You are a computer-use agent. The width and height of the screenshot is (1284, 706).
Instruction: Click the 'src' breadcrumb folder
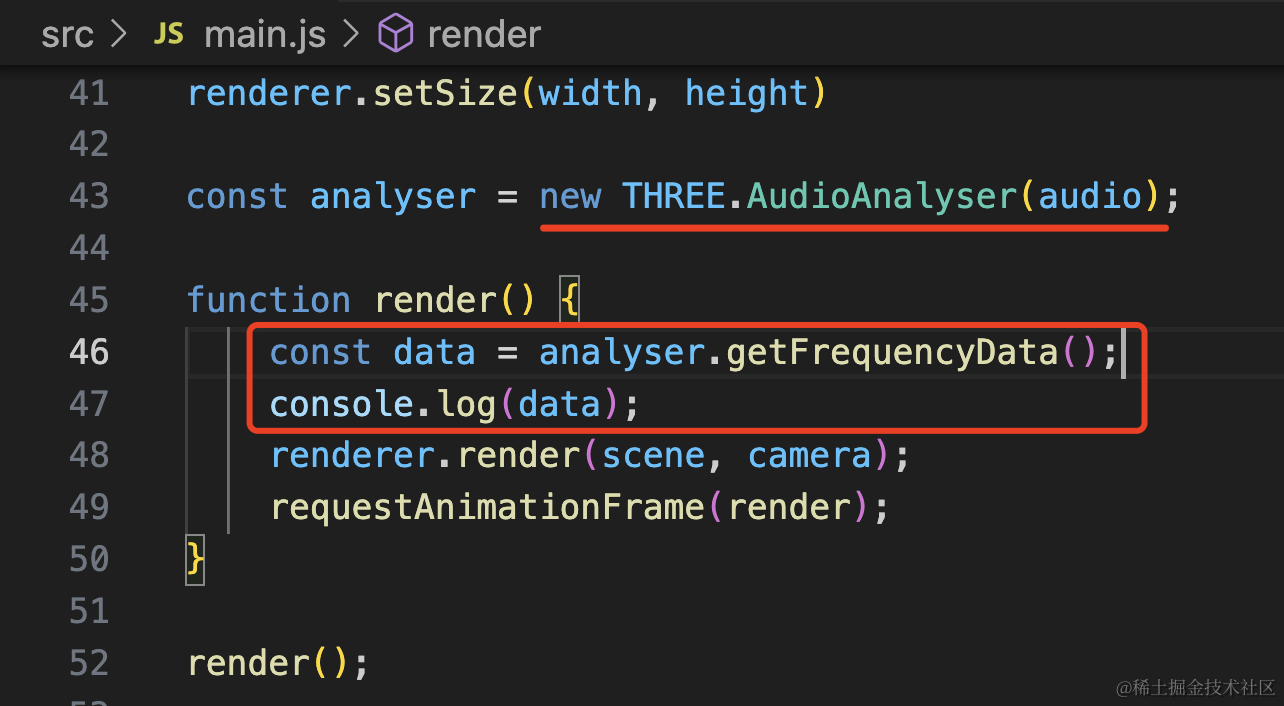point(68,35)
